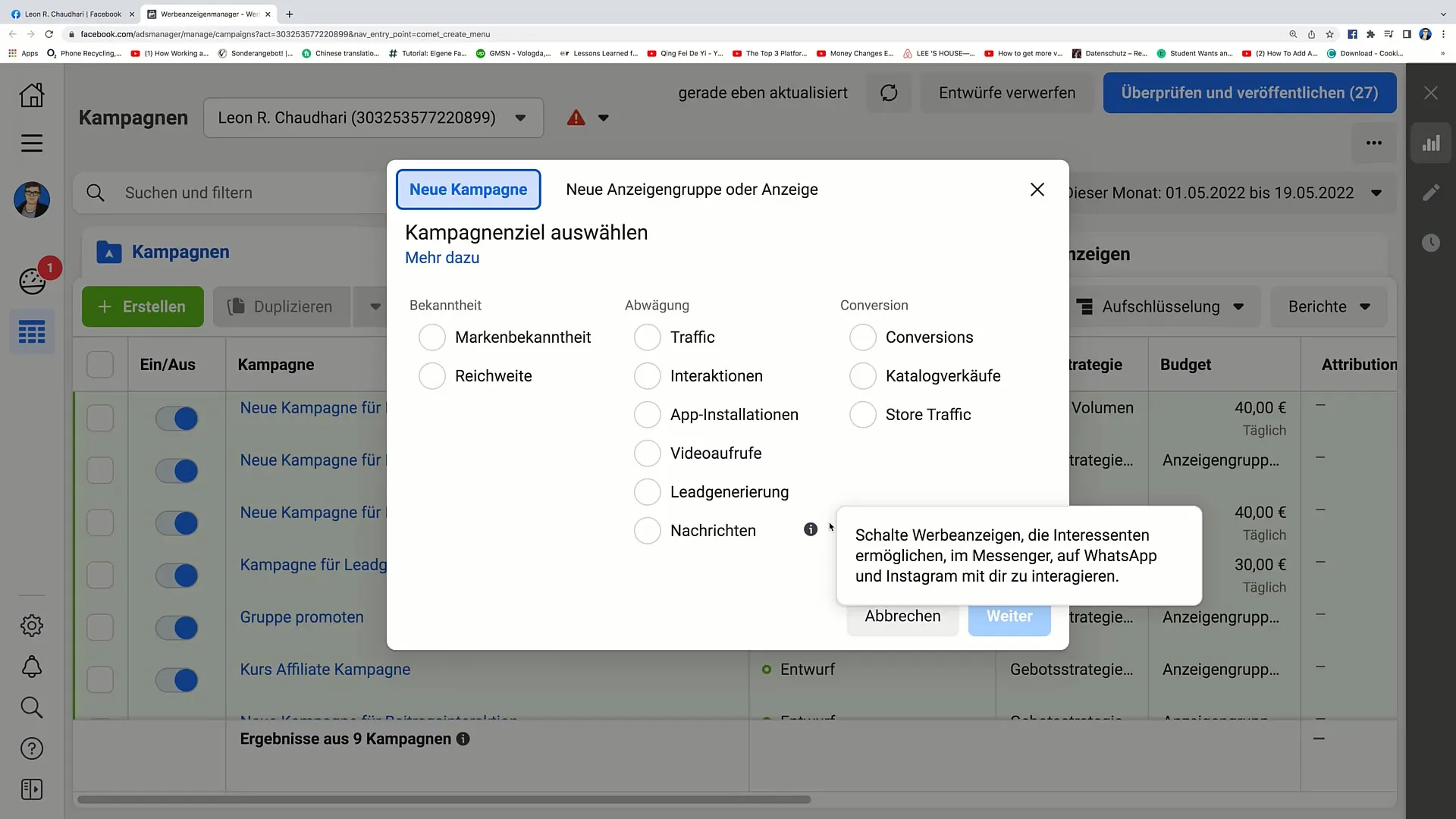Click the Kampagnen sidebar icon

(x=32, y=332)
